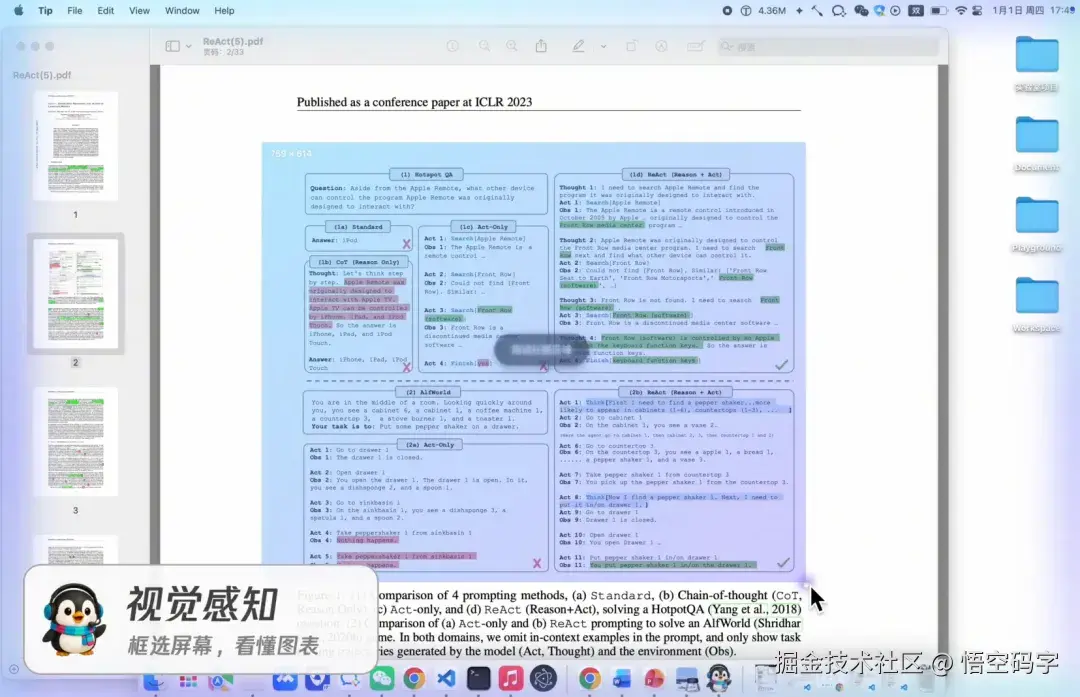Show the Markup toolbar icon
The width and height of the screenshot is (1080, 697).
[661, 45]
